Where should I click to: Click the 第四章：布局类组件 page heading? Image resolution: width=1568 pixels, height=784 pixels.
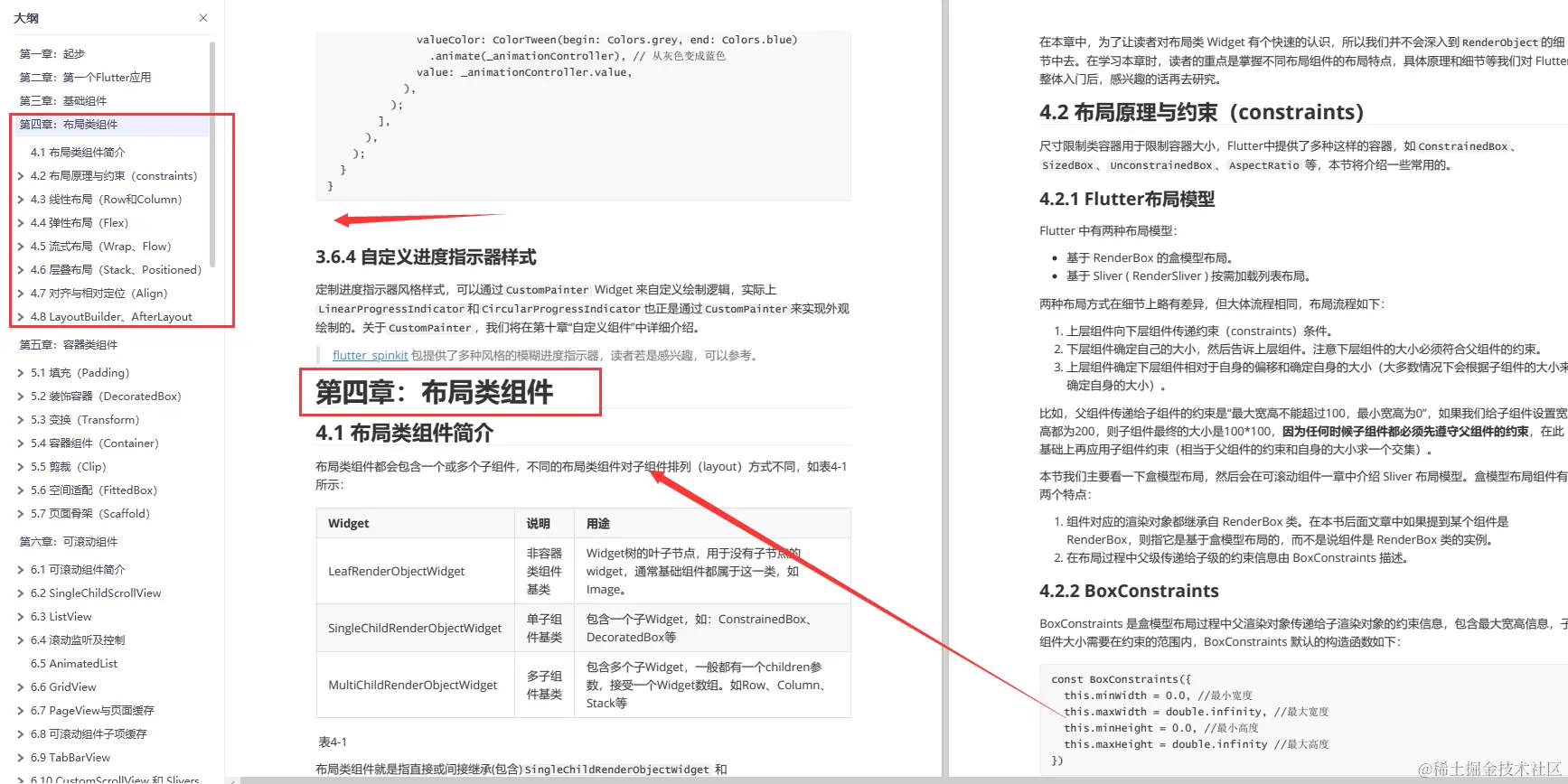coord(434,392)
